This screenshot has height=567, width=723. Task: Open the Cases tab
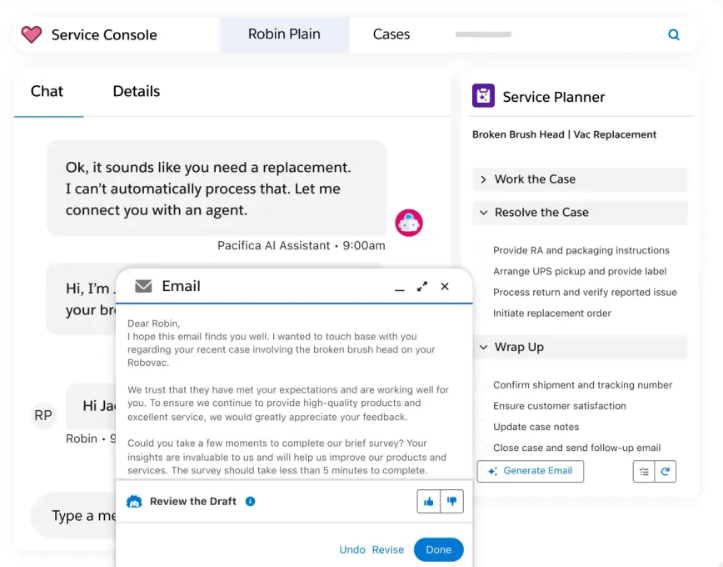(x=391, y=34)
